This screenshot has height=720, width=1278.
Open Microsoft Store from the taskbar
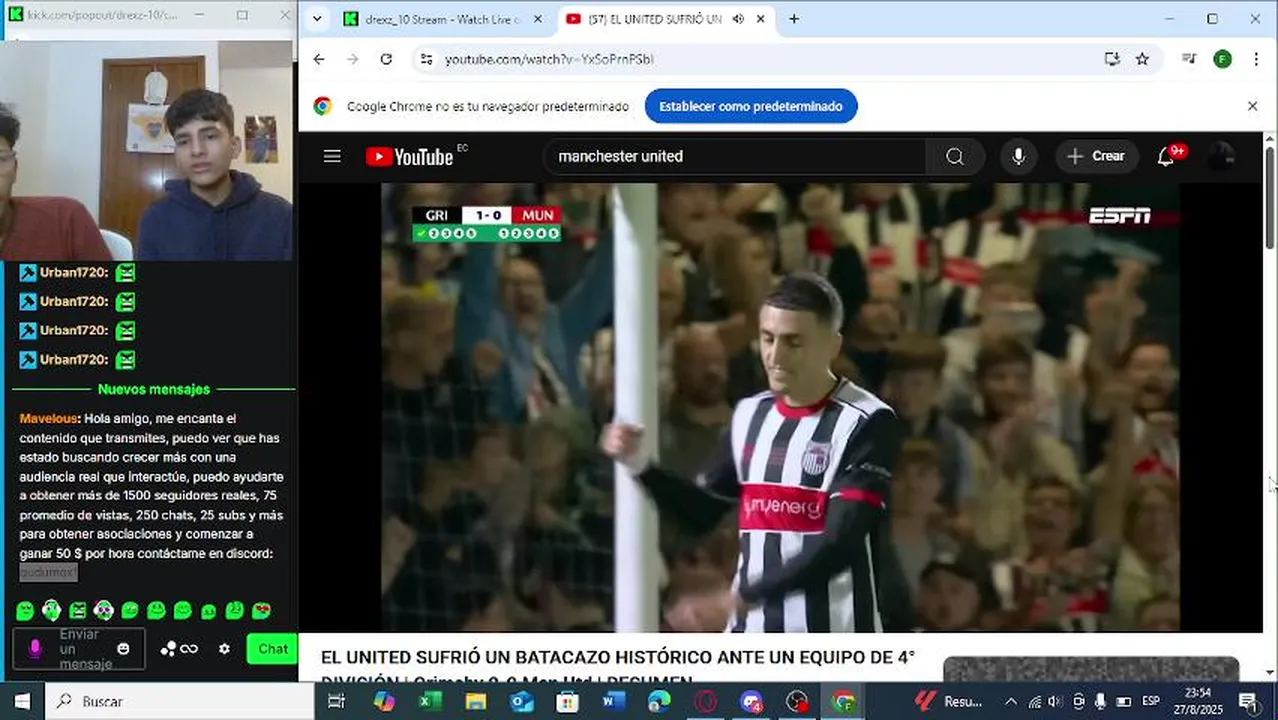[x=568, y=701]
